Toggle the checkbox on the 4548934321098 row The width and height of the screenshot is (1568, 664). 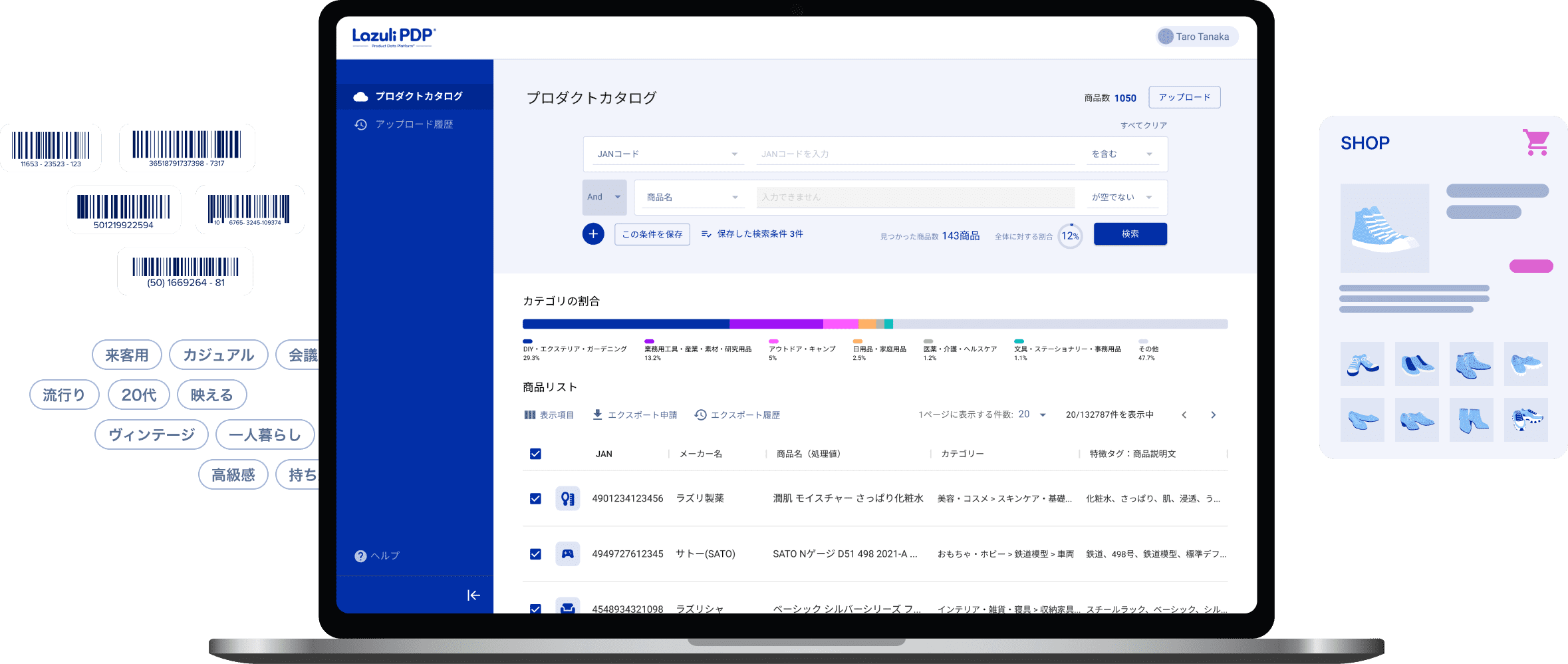coord(535,608)
